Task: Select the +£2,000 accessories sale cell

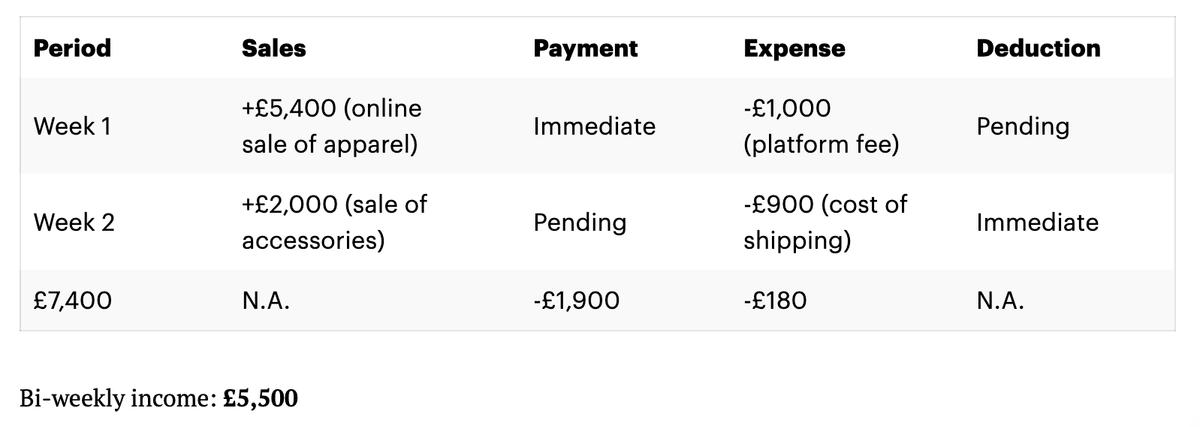Action: tap(334, 222)
